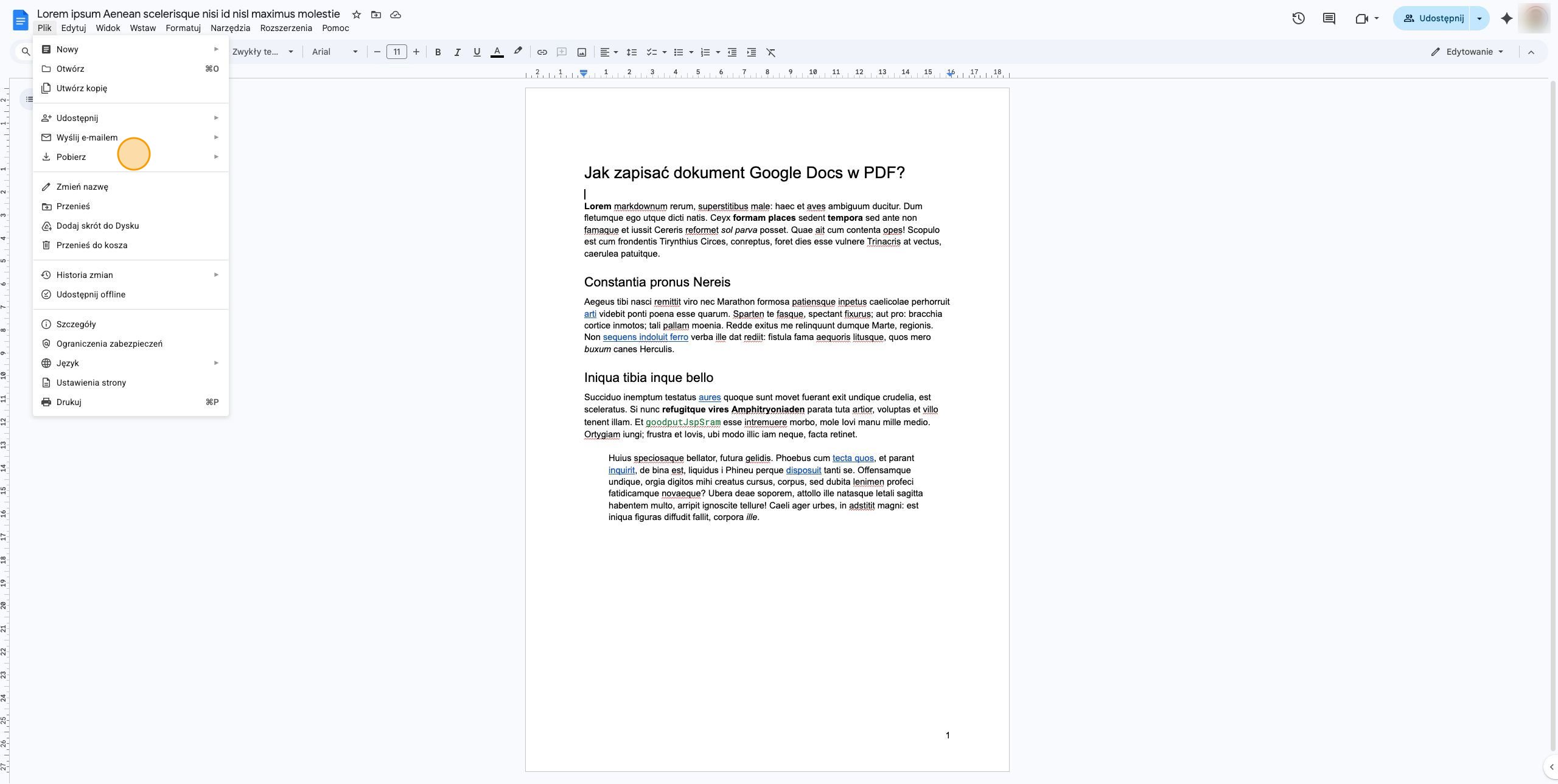Viewport: 1558px width, 784px height.
Task: Click the add comment toolbar icon
Action: (562, 52)
